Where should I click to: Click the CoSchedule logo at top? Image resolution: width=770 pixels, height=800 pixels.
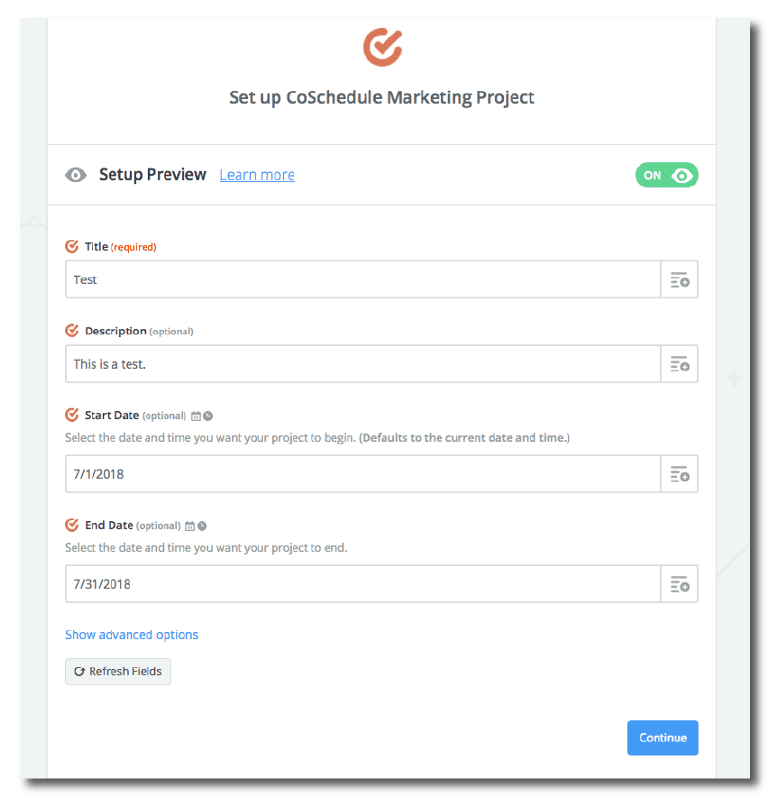tap(382, 46)
